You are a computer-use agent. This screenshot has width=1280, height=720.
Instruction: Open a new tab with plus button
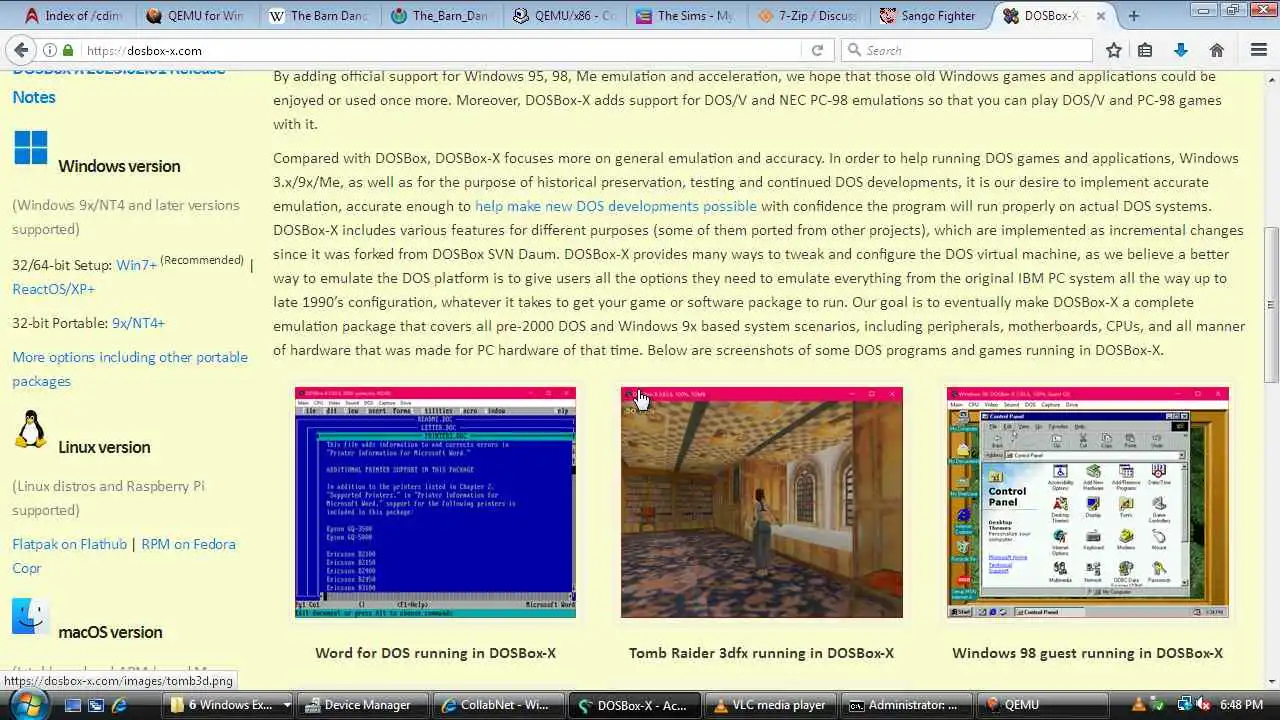pos(1133,16)
